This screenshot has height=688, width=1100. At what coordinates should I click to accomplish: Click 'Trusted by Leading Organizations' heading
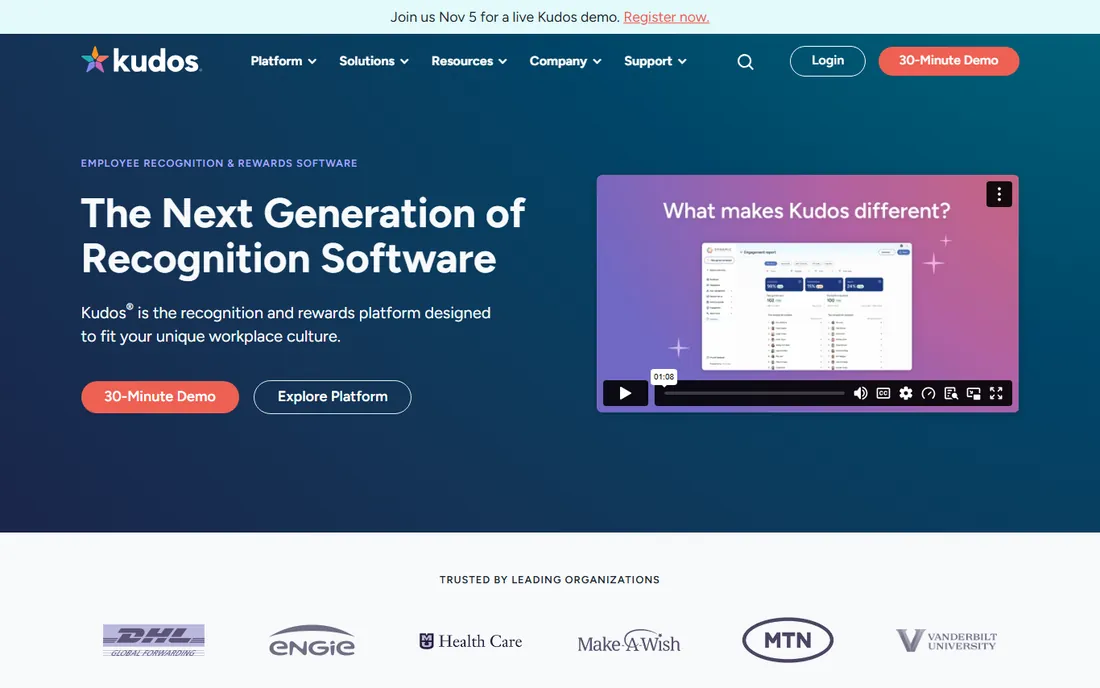pos(549,580)
